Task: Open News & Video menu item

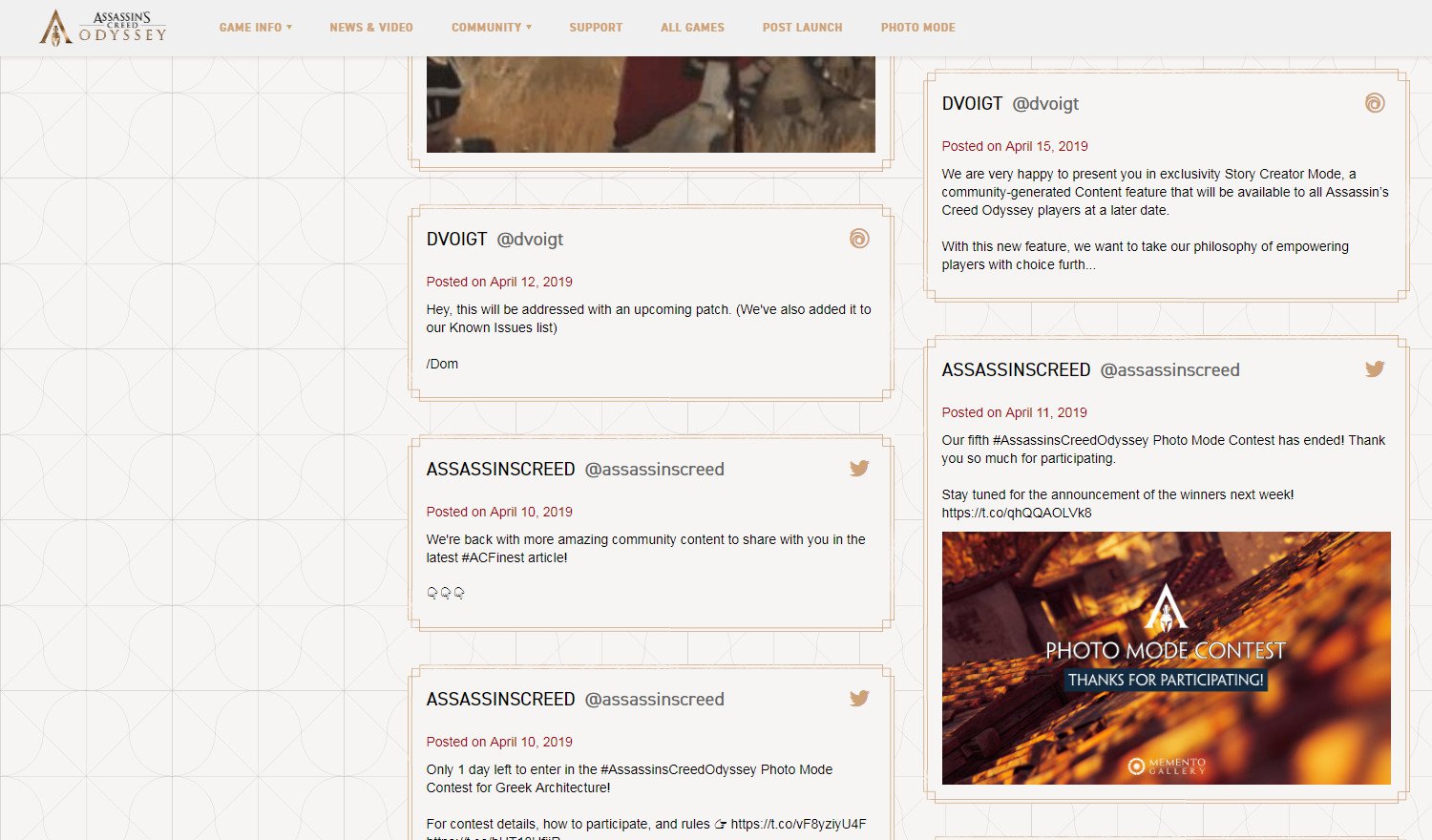Action: tap(371, 28)
